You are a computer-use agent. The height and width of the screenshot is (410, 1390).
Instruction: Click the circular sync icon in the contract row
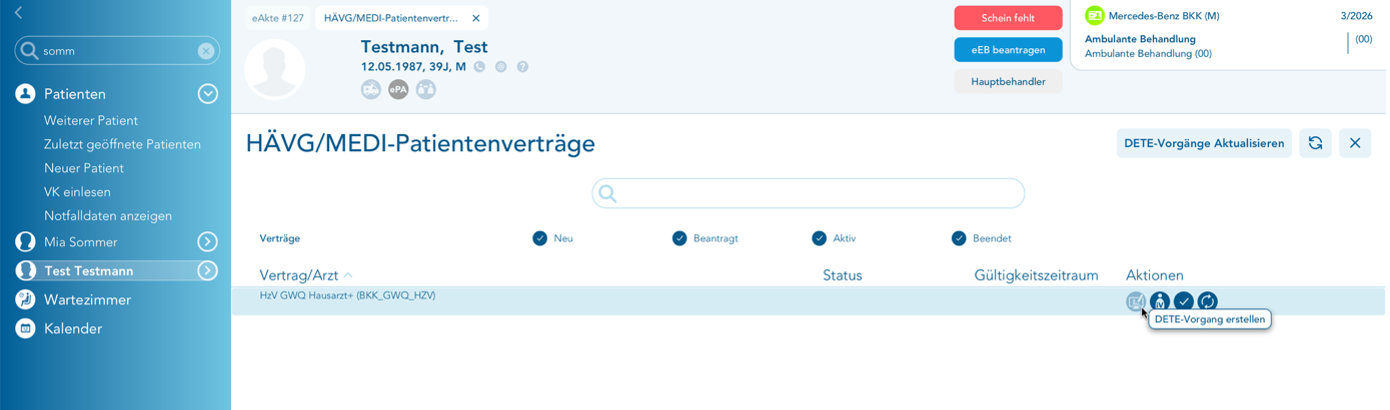pos(1207,301)
